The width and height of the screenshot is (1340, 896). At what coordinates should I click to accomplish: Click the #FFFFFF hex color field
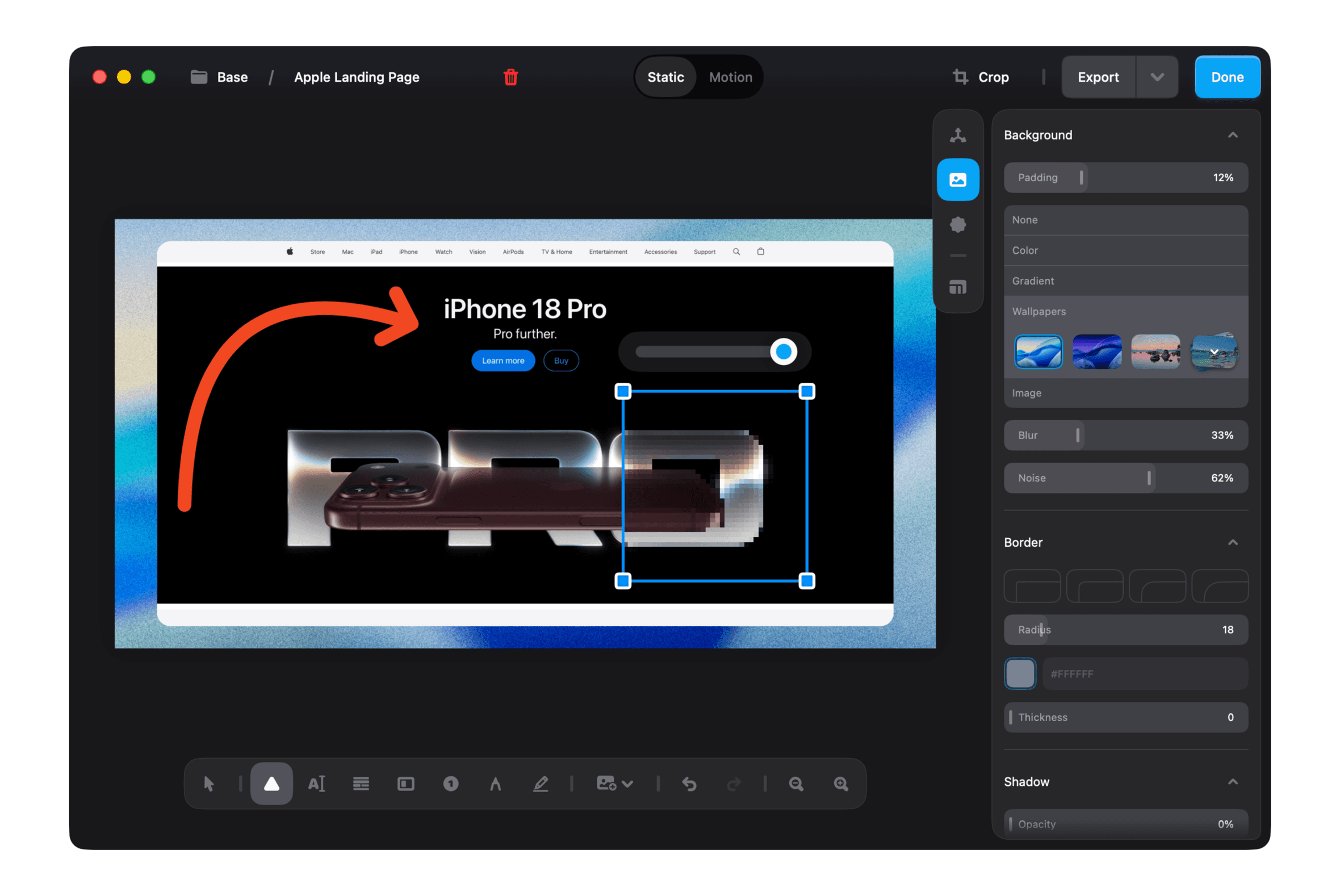click(x=1145, y=674)
